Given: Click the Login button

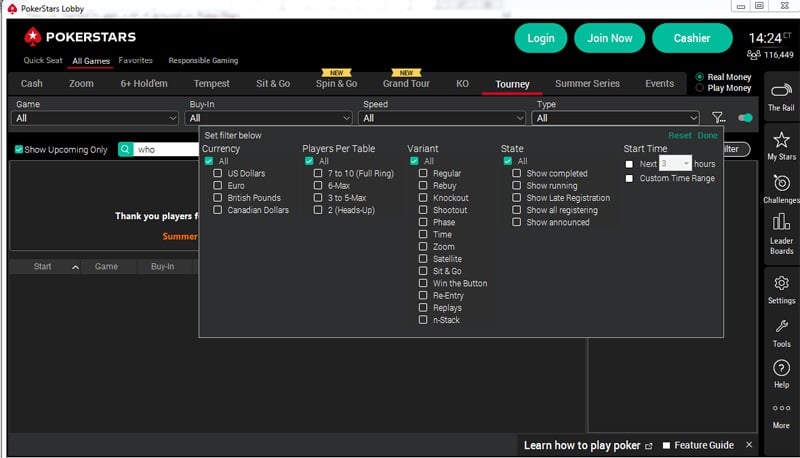Looking at the screenshot, I should click(541, 38).
